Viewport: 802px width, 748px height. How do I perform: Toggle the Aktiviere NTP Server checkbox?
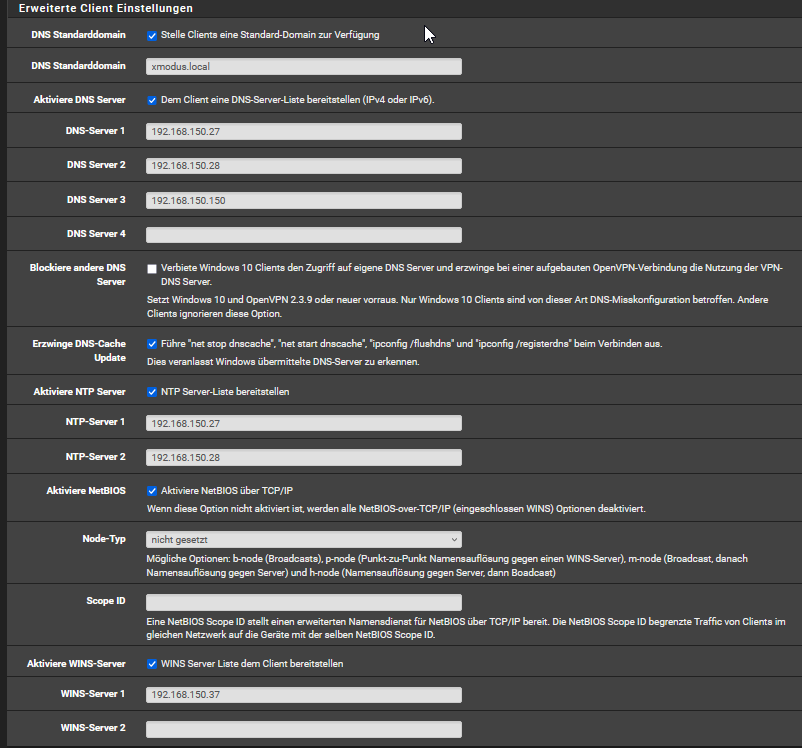pos(152,392)
